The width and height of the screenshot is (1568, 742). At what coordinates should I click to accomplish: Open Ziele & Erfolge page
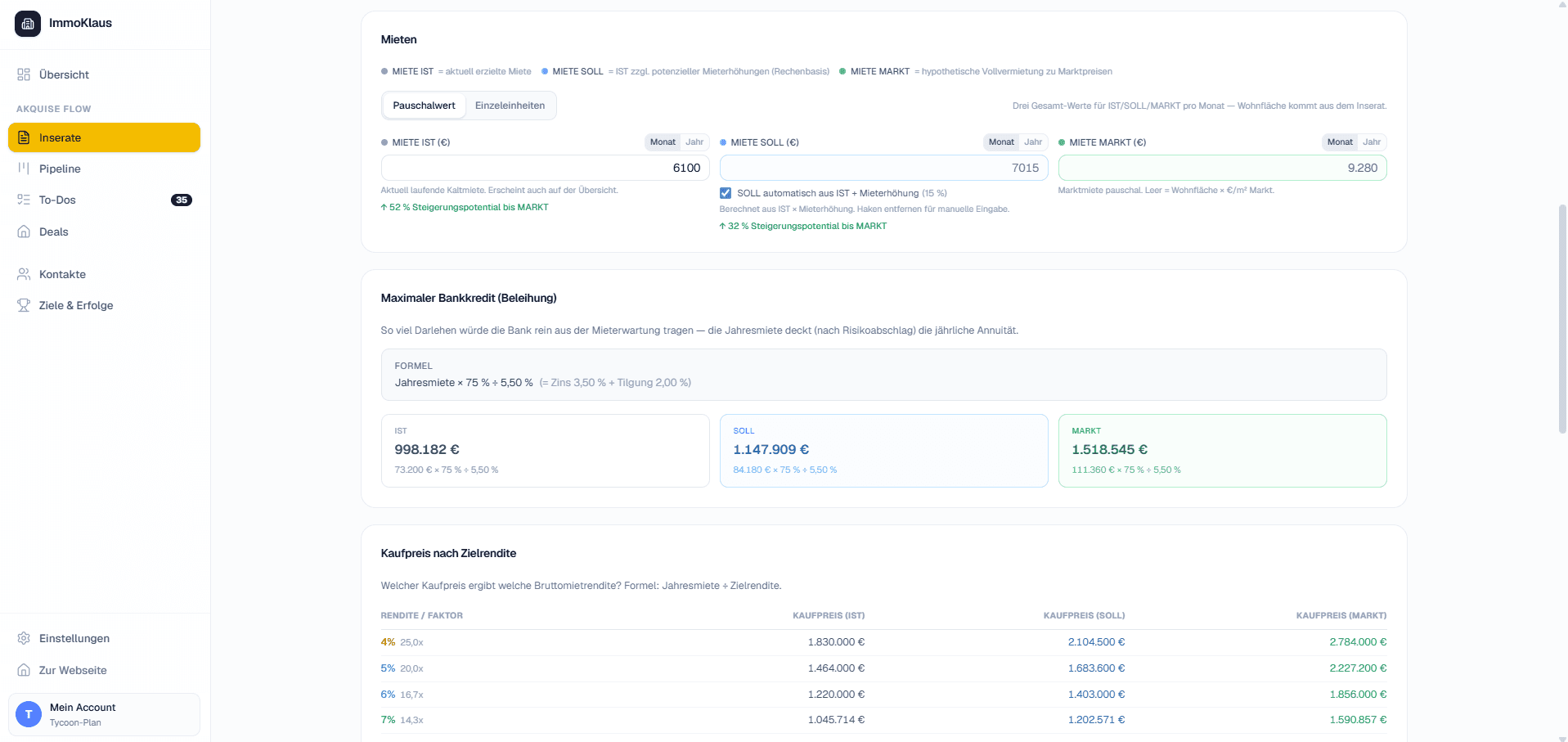point(104,305)
